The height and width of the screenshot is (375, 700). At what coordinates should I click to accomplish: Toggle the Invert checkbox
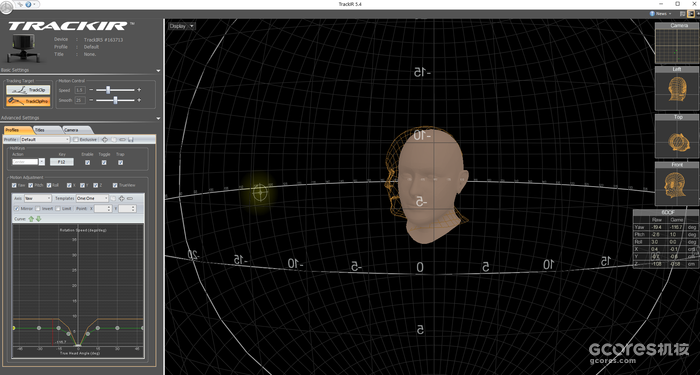38,208
